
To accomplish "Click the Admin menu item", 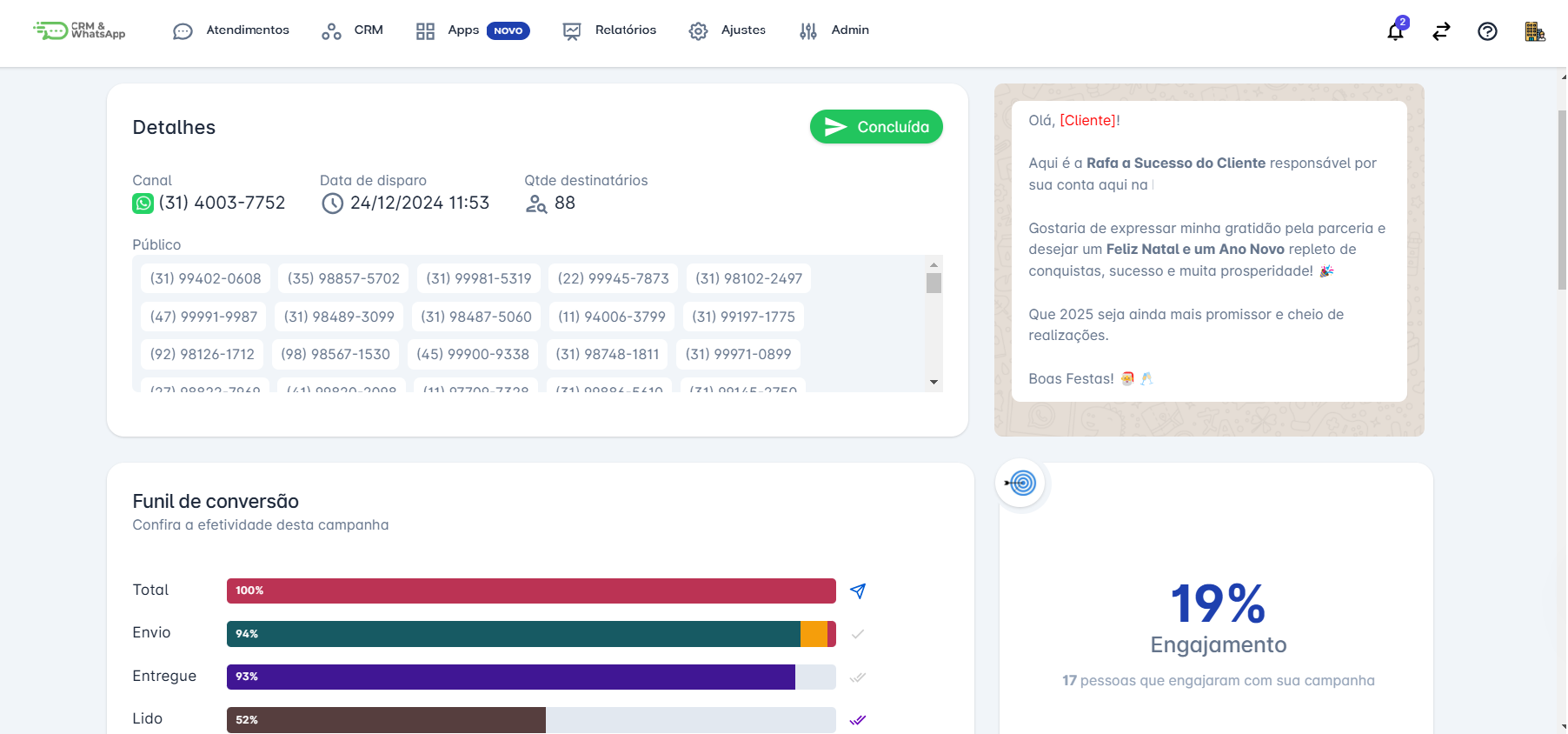I will point(834,30).
